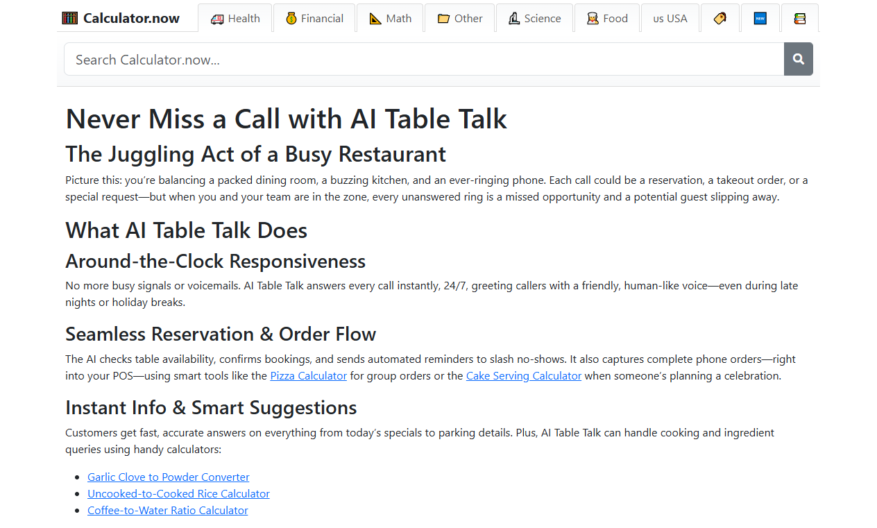This screenshot has height=528, width=877.
Task: Open the Pizza Calculator link
Action: click(x=308, y=376)
